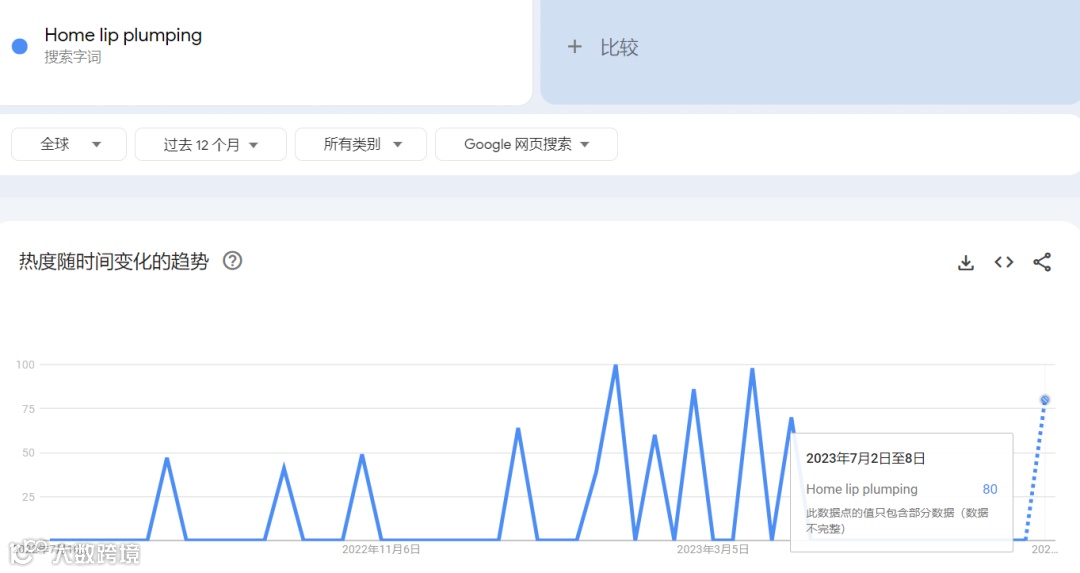Download the trend chart data as CSV

[966, 262]
